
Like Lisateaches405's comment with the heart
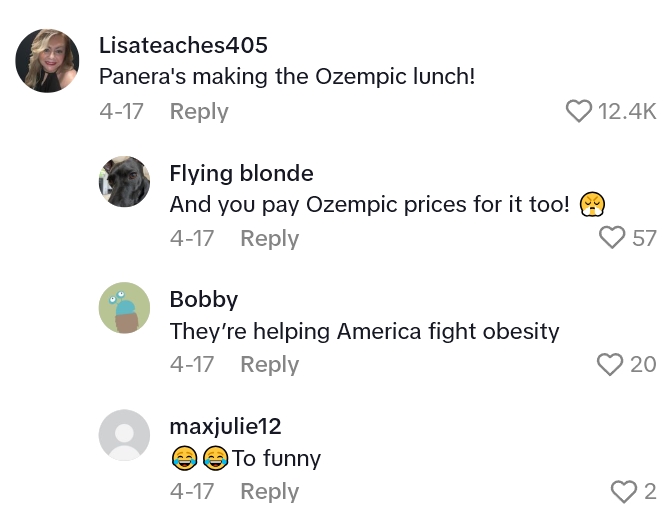(x=579, y=112)
